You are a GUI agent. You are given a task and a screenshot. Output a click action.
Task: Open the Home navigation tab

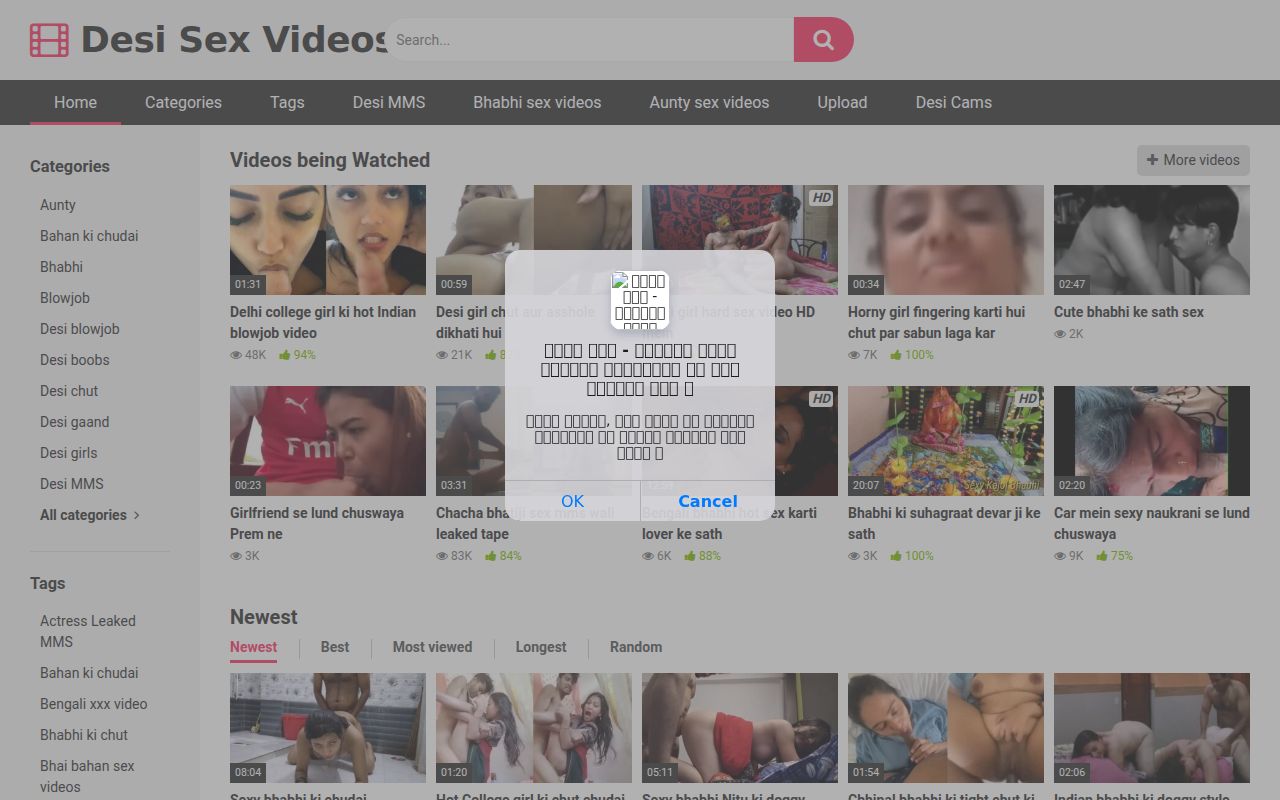(x=75, y=102)
